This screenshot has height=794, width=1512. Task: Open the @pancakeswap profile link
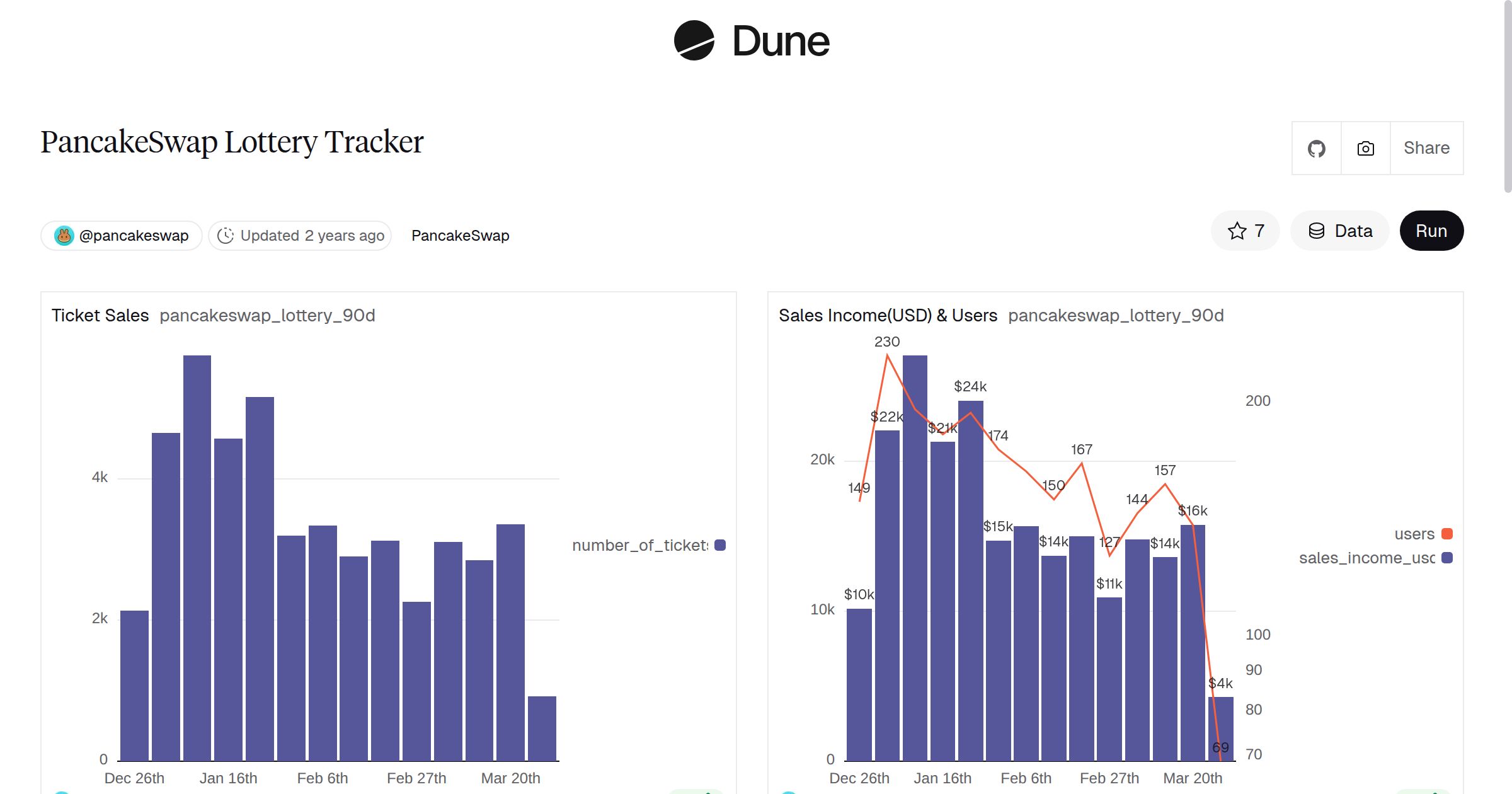tap(133, 235)
